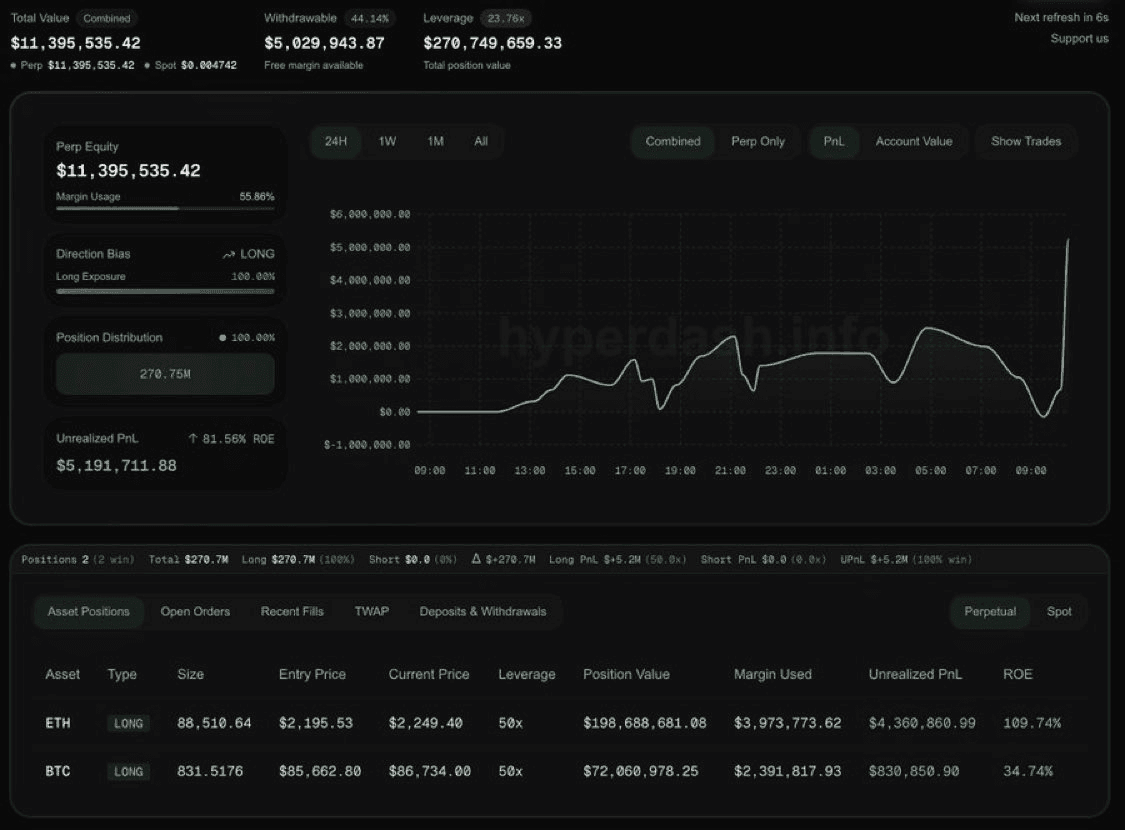
Task: Click the Combined badge next to Total Value
Action: tap(106, 18)
